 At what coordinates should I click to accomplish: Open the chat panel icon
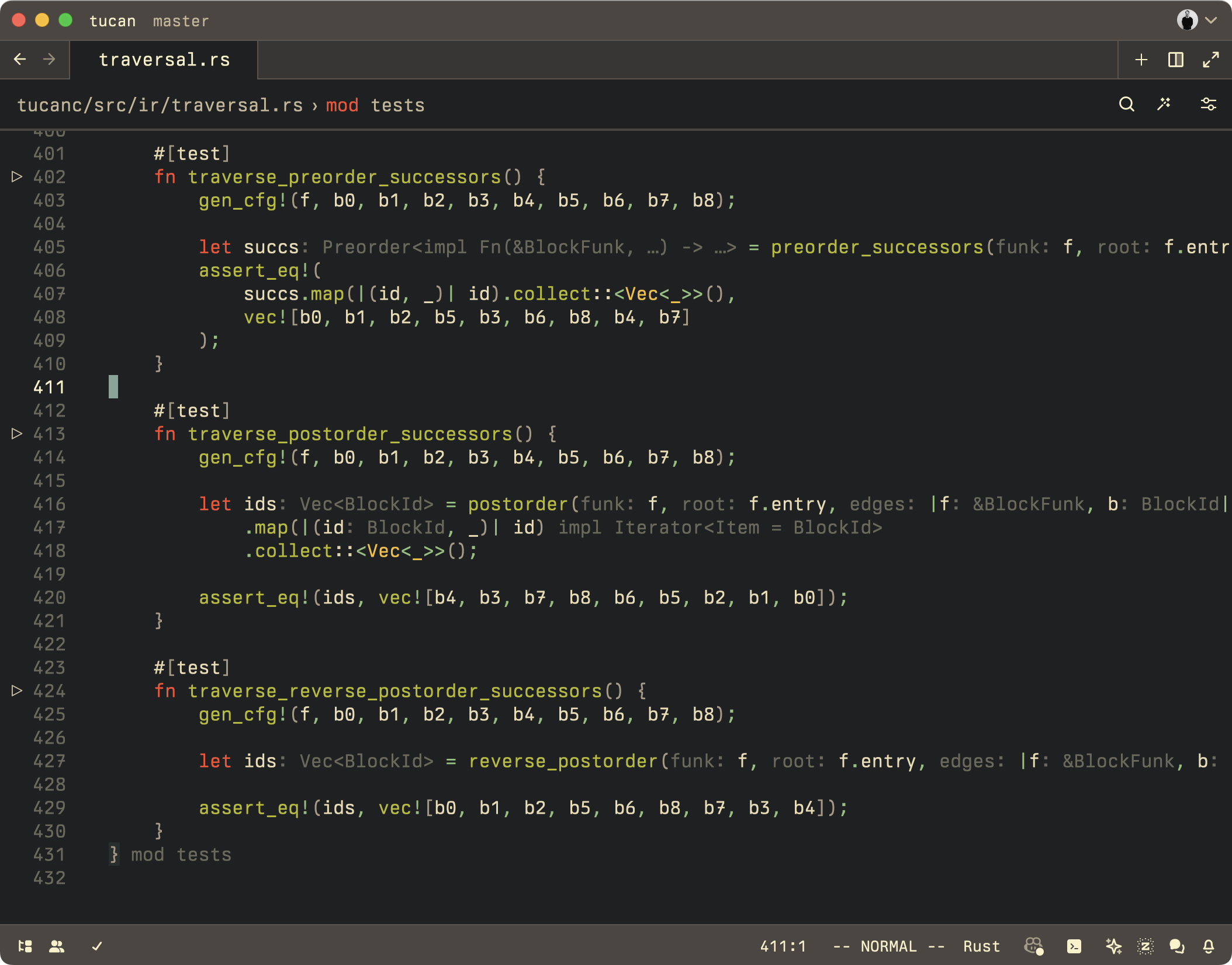pos(1176,946)
